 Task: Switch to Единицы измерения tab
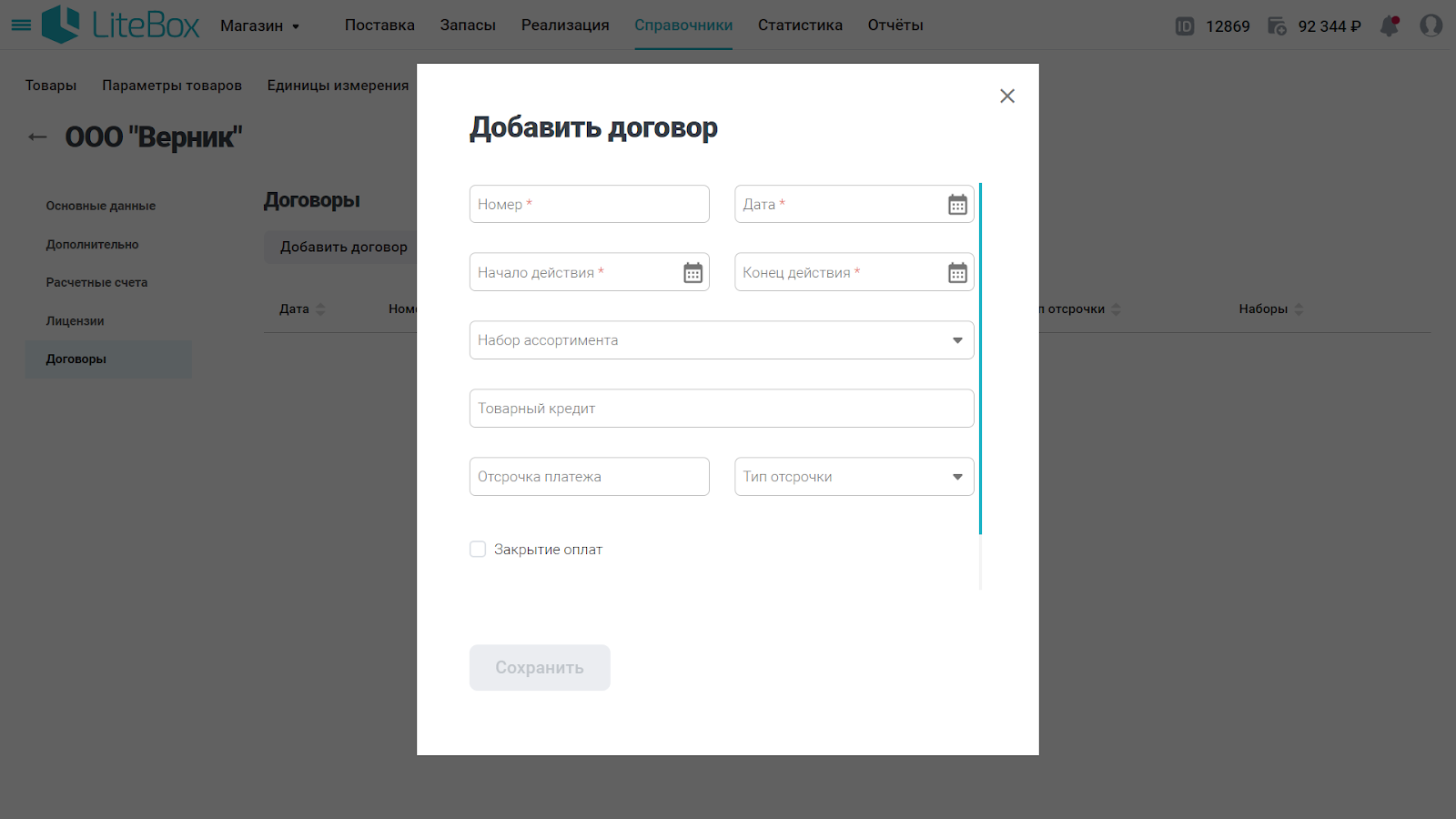click(x=338, y=86)
